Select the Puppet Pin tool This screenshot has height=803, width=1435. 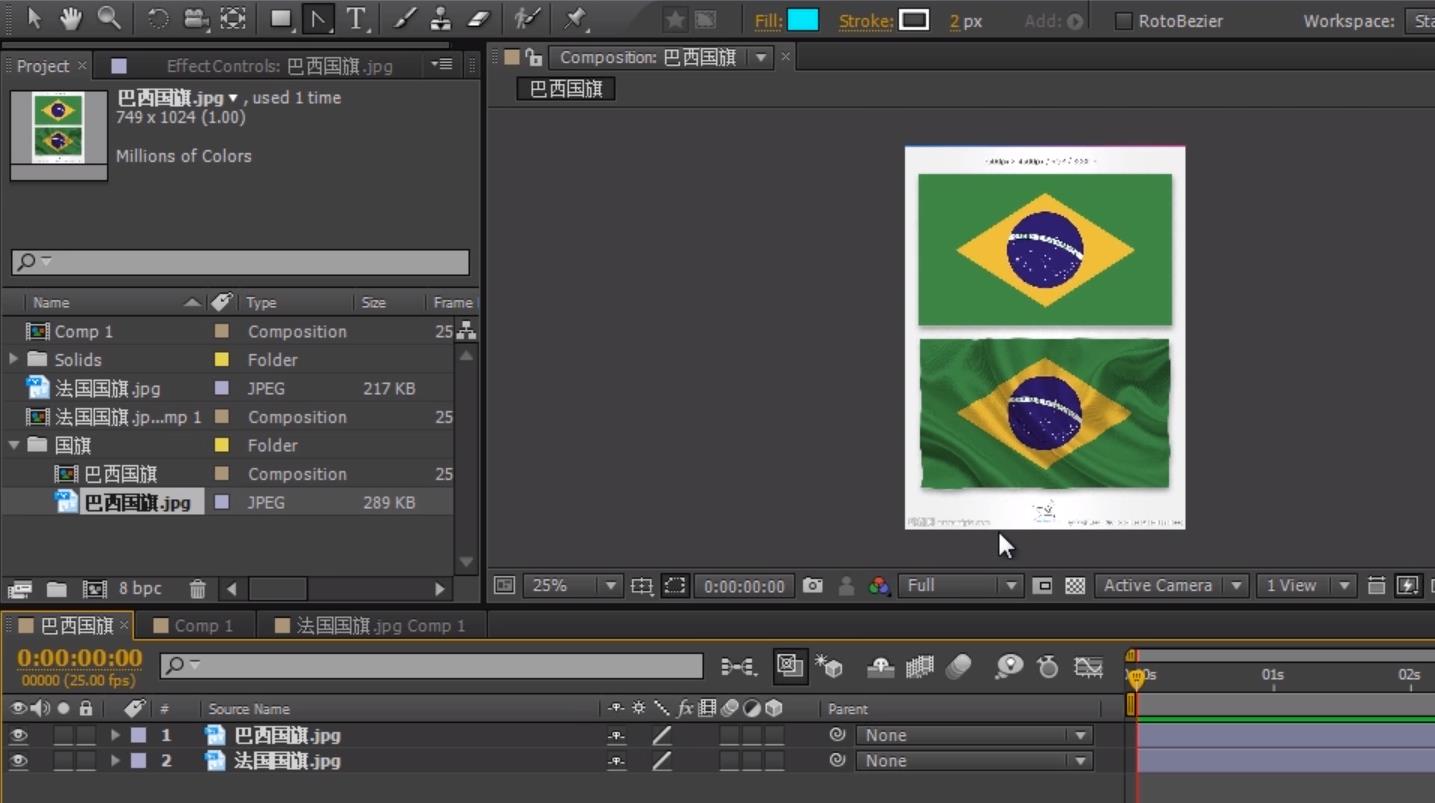(x=575, y=19)
